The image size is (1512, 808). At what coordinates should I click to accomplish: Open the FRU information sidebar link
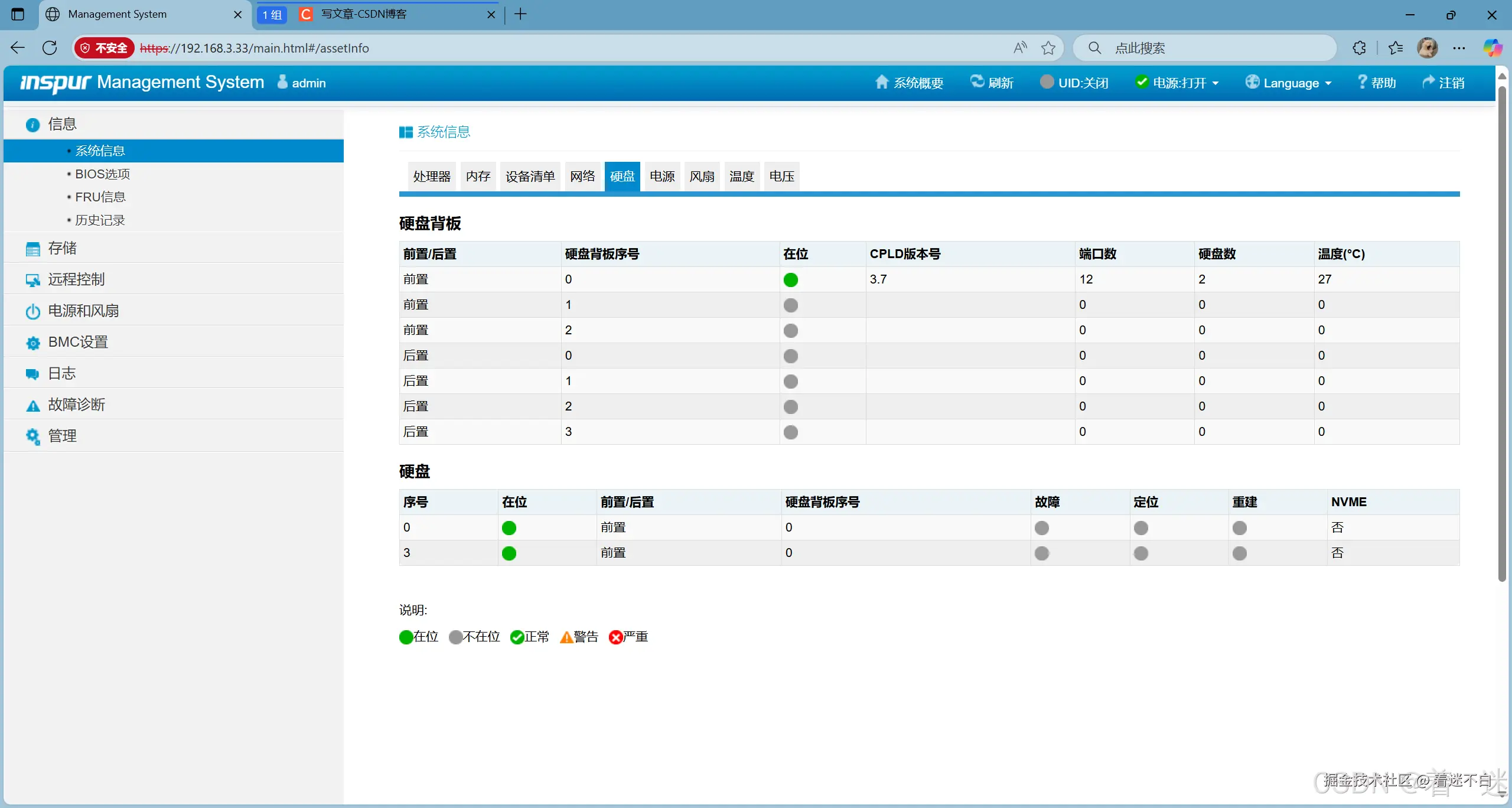(x=100, y=197)
